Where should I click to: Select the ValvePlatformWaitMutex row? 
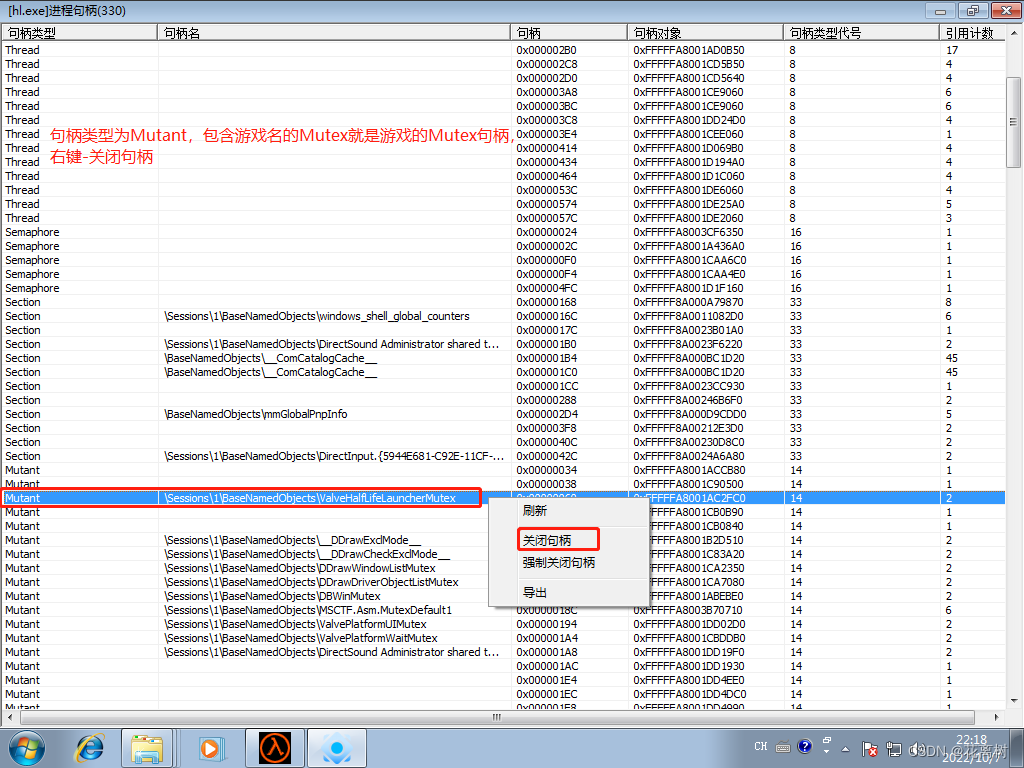coord(503,638)
